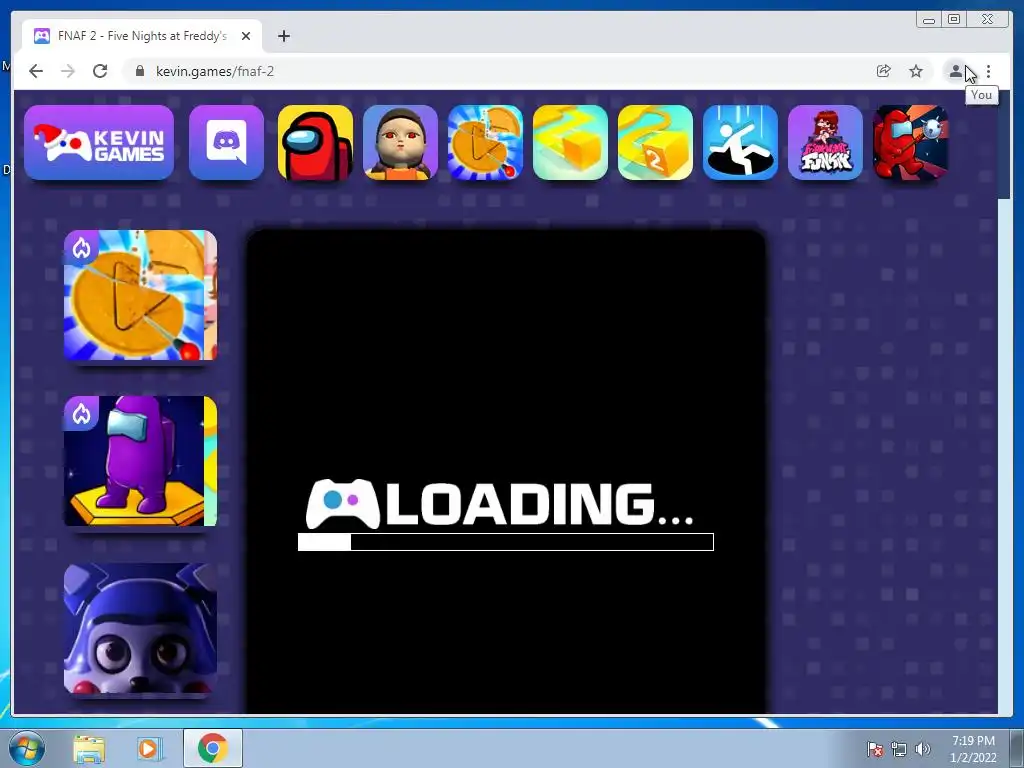1024x768 pixels.
Task: Open the volume speaker tray icon
Action: click(x=922, y=749)
